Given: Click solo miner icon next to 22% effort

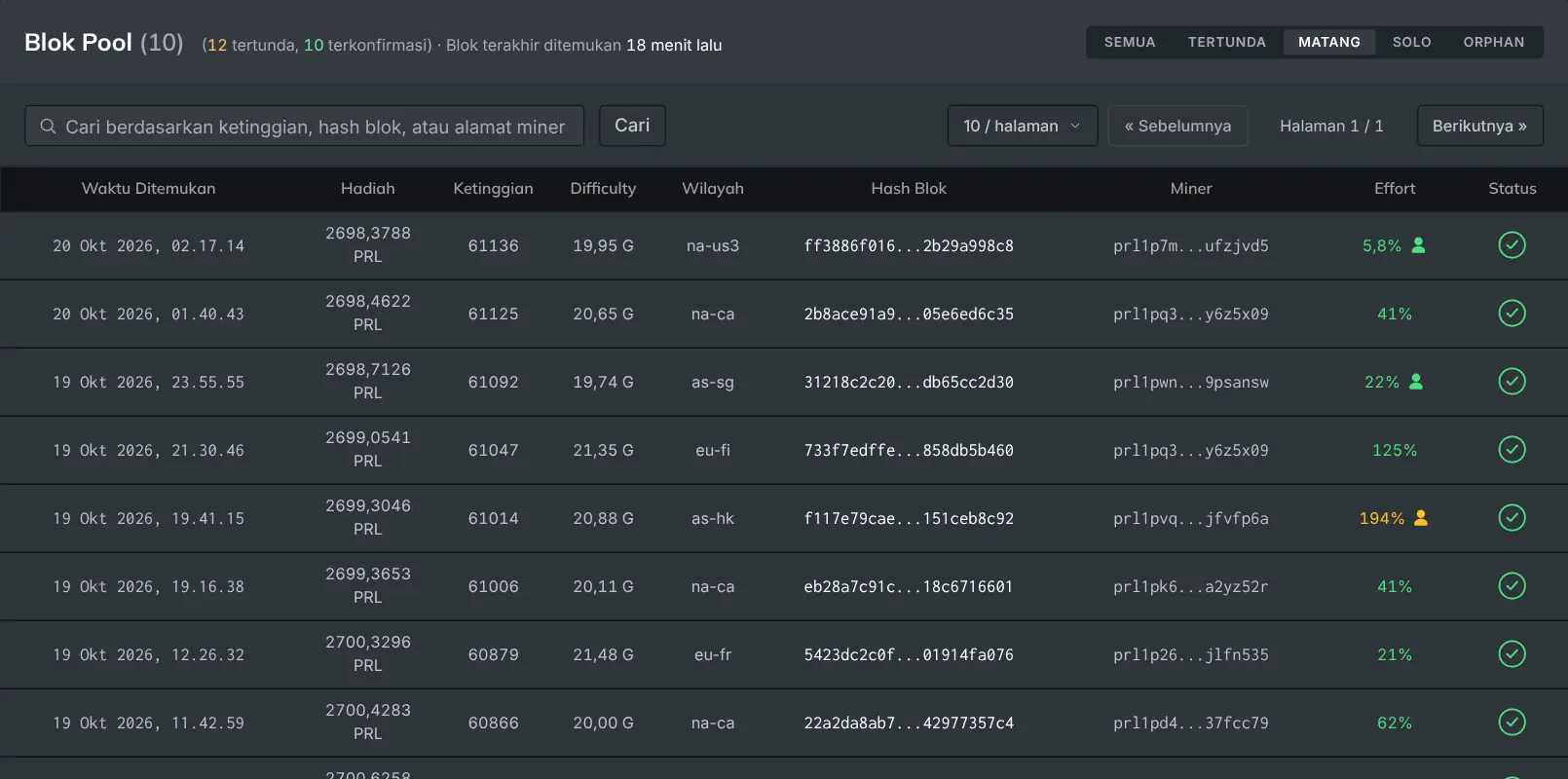Looking at the screenshot, I should pos(1416,382).
